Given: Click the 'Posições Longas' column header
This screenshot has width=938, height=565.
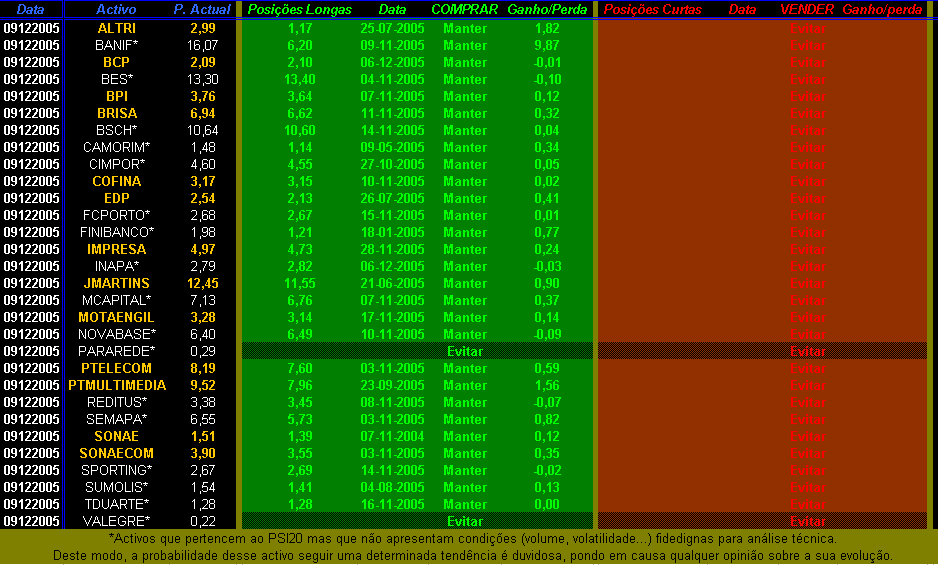Looking at the screenshot, I should pos(300,10).
